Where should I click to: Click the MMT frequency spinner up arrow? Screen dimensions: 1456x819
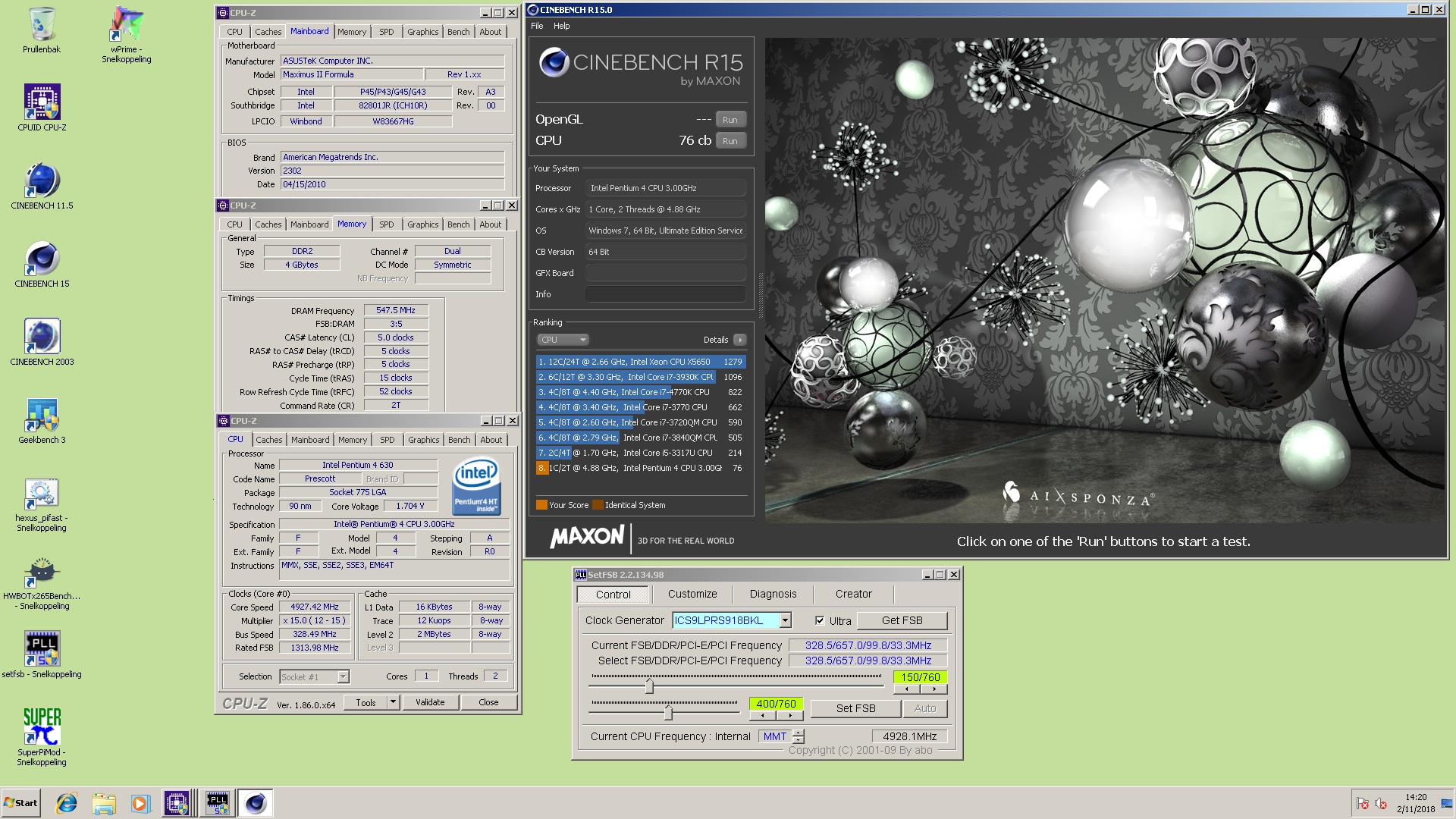pos(799,733)
